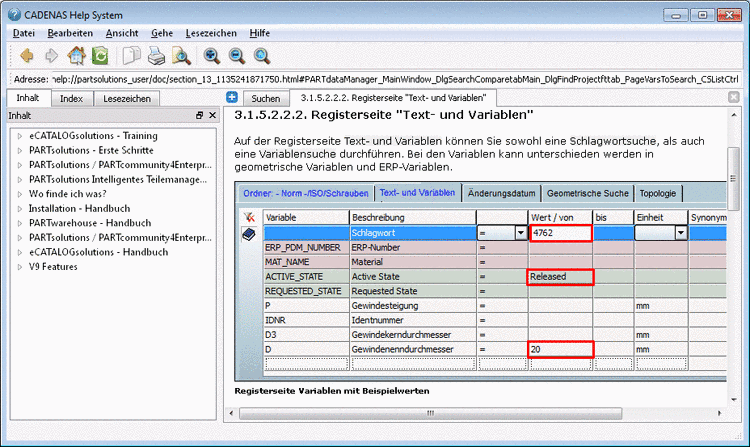Select the Registerseite Text- und Variablen tab
The width and height of the screenshot is (750, 447).
pyautogui.click(x=393, y=98)
